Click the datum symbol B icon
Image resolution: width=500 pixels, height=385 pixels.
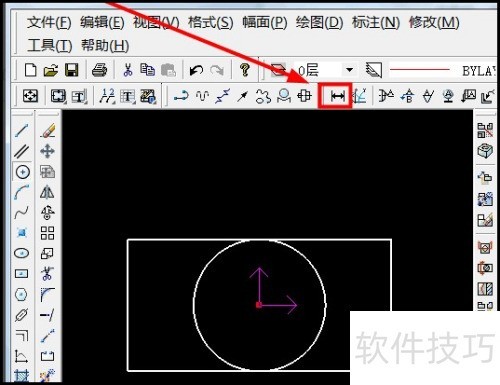click(x=407, y=96)
